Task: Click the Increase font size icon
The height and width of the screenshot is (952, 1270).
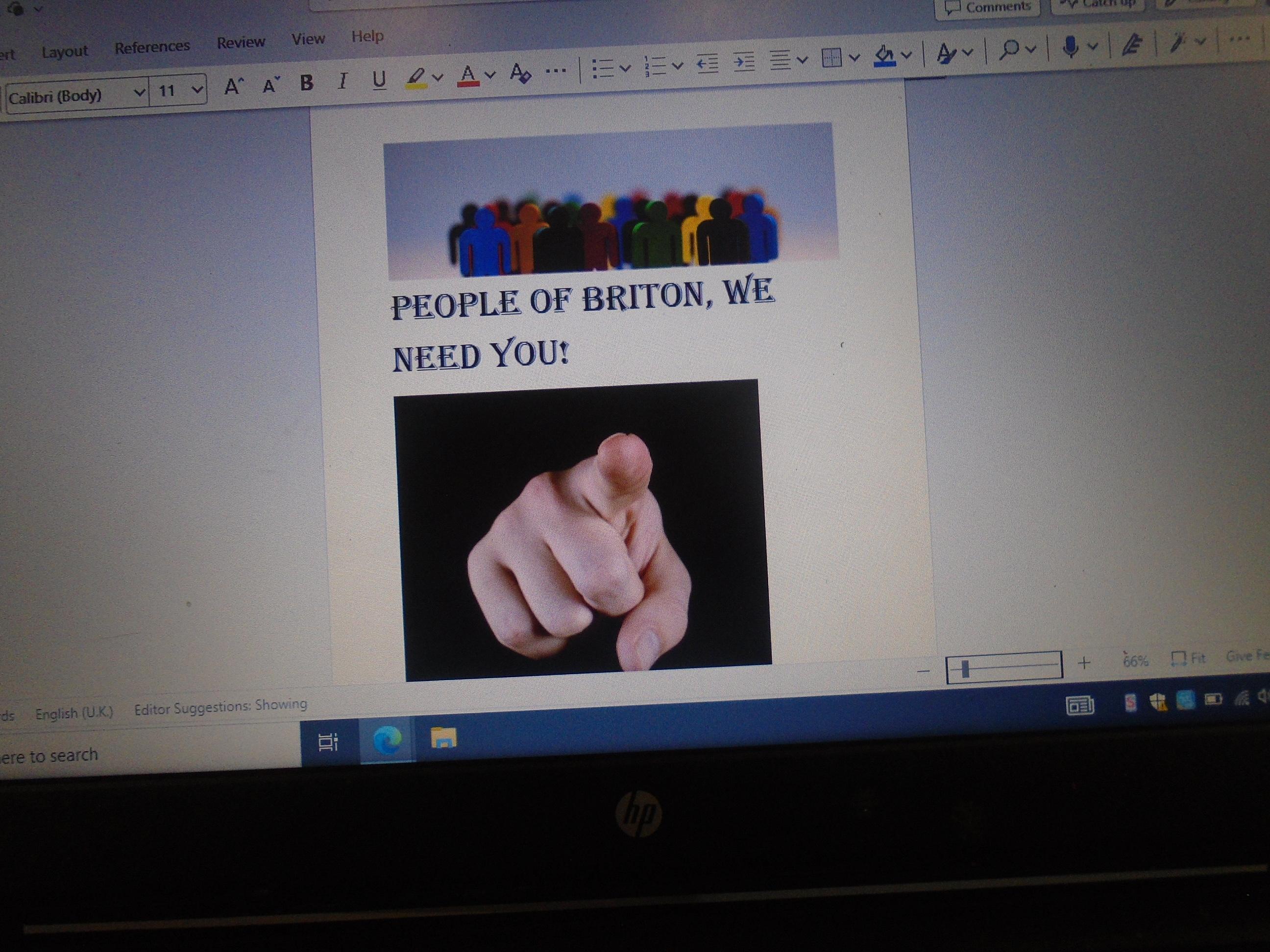Action: point(234,87)
